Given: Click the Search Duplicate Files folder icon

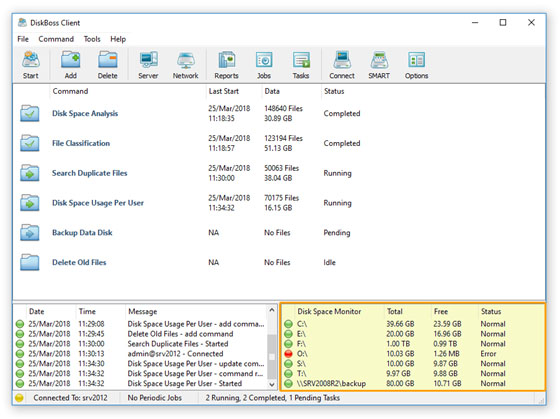Looking at the screenshot, I should [x=30, y=173].
